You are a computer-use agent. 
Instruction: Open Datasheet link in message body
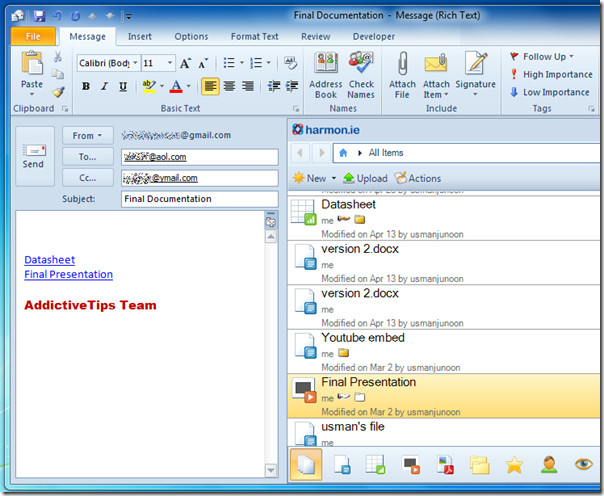49,260
